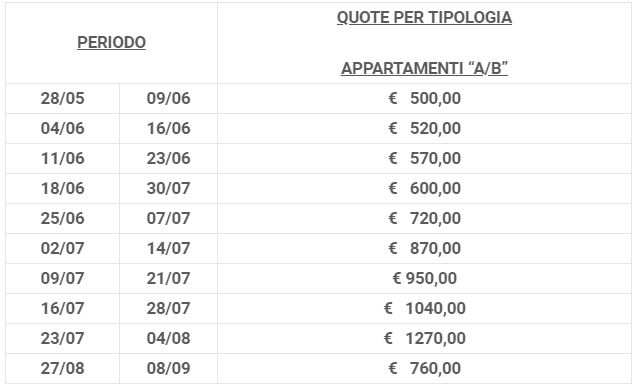Select the 04/06 start date cell
The width and height of the screenshot is (636, 388).
pos(62,129)
